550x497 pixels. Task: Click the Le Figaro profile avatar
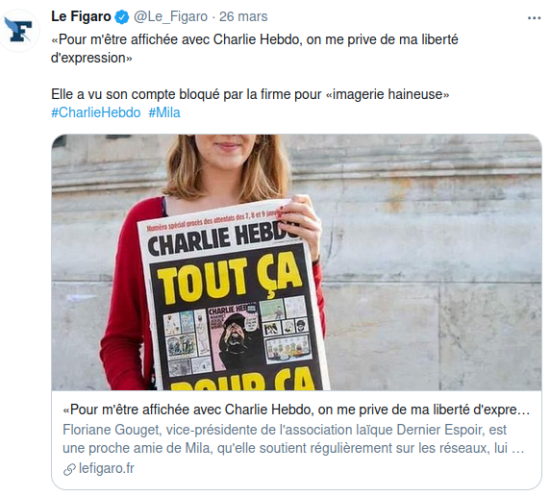[x=19, y=31]
